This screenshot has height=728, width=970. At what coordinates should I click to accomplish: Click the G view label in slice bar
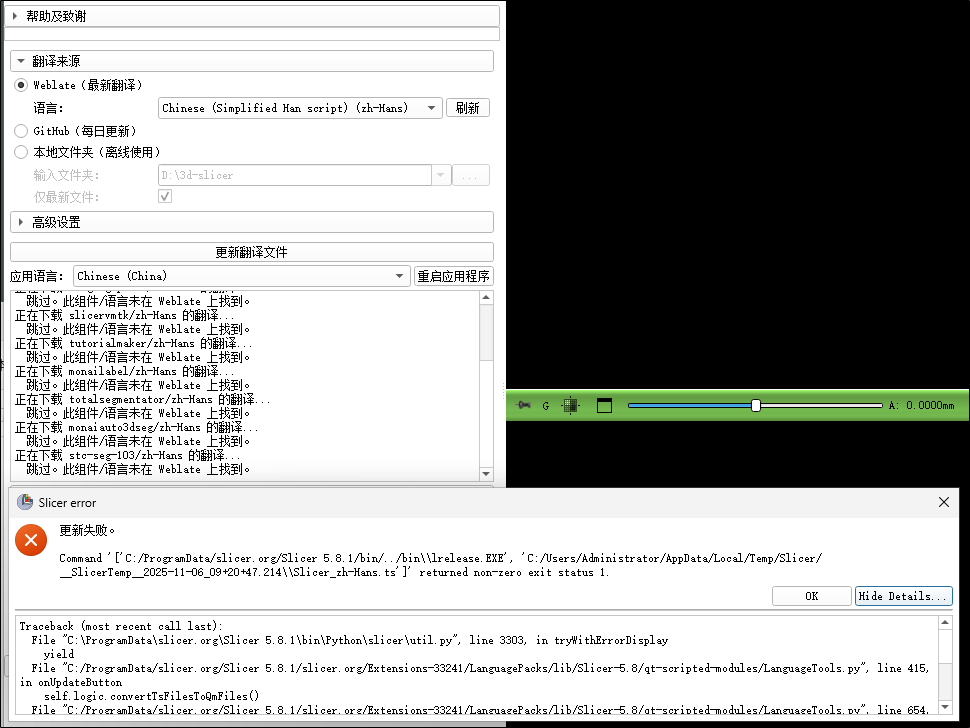point(546,405)
